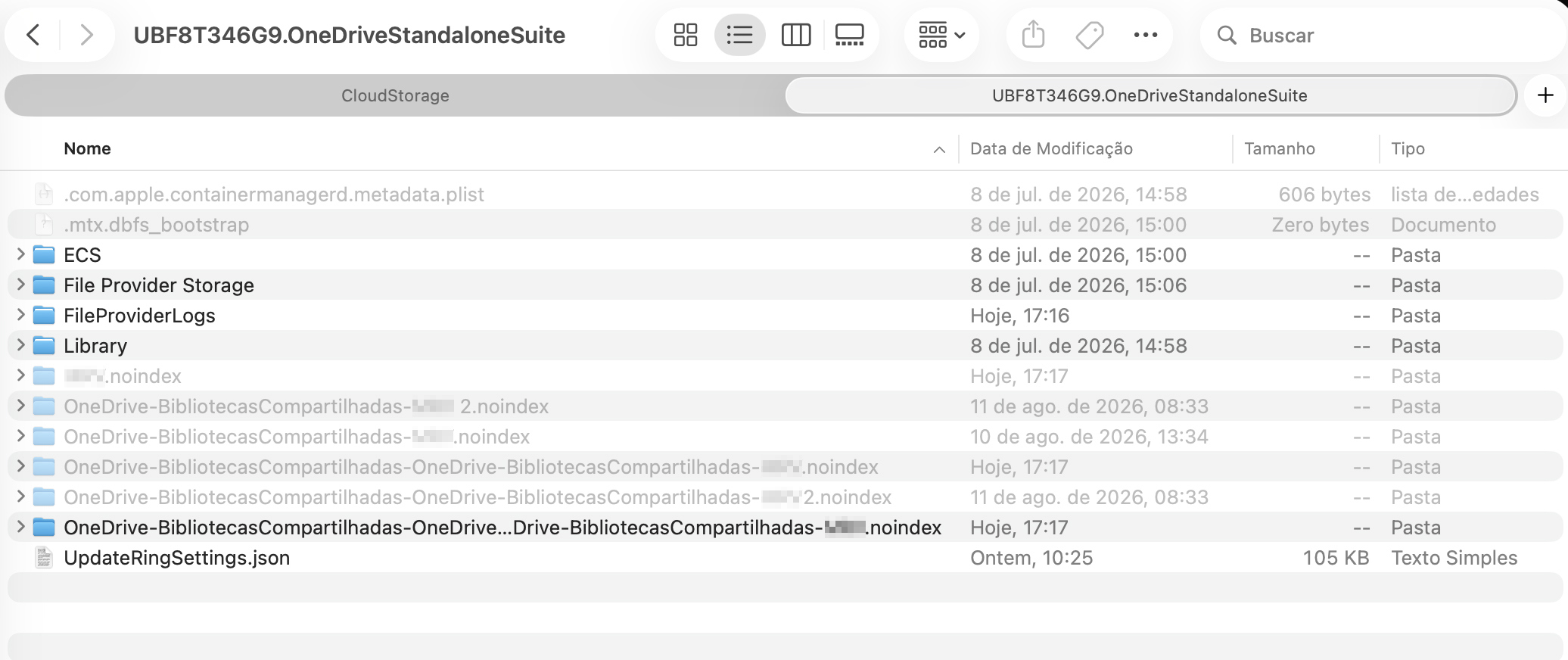This screenshot has height=660, width=1568.
Task: Click the 105 KB size value
Action: click(x=1336, y=558)
